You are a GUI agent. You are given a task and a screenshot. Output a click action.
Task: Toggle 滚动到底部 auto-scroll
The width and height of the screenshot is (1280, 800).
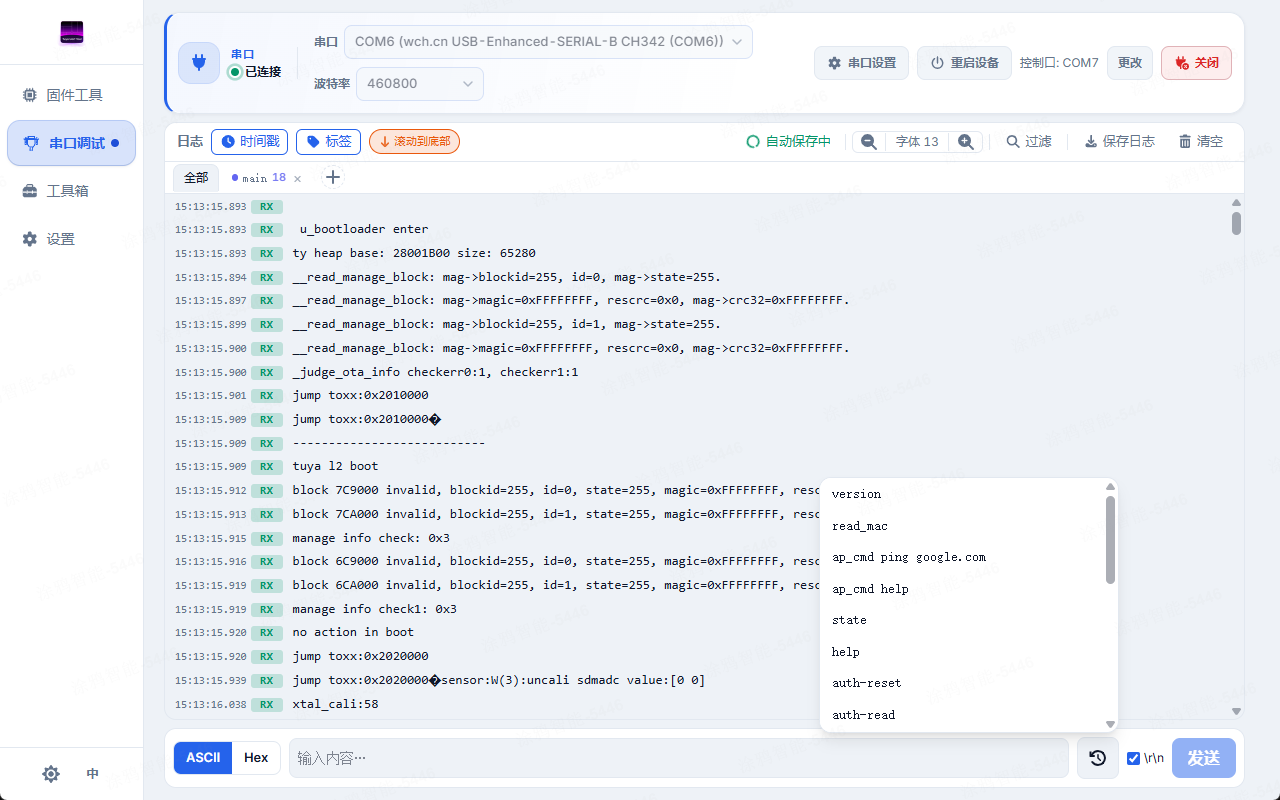pos(414,142)
